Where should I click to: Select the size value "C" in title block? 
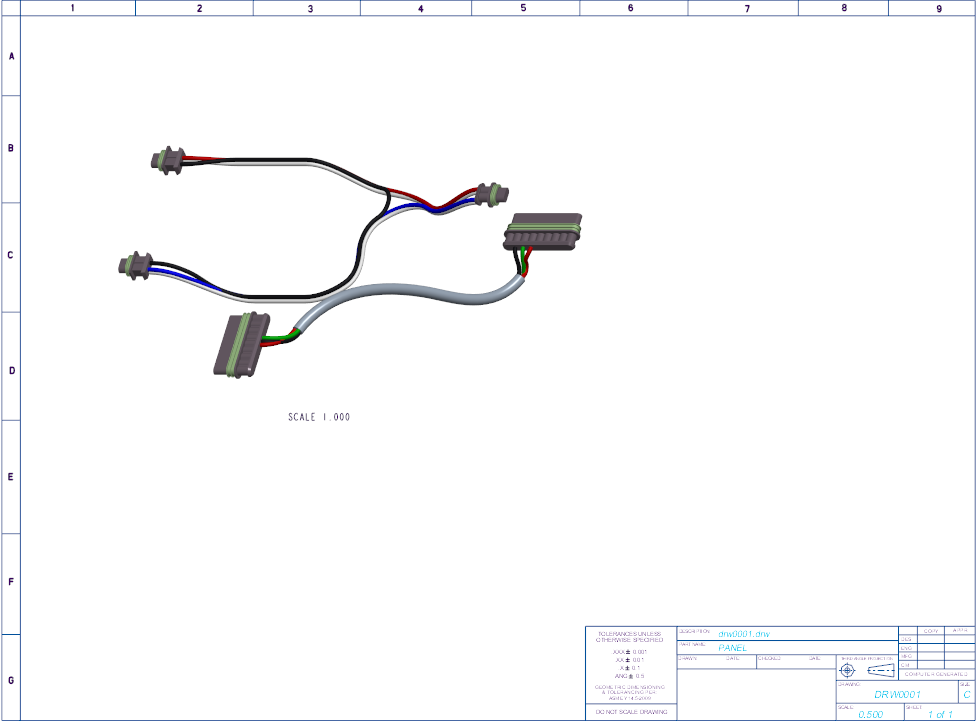(967, 694)
